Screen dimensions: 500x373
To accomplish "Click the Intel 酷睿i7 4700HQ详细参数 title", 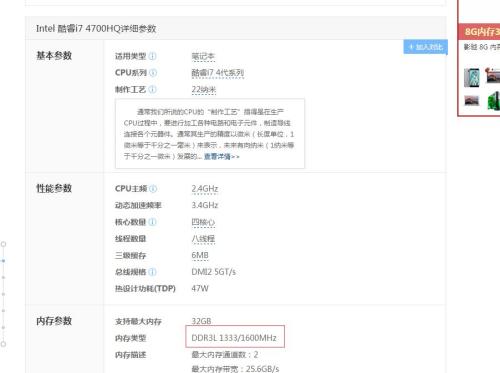I will tap(96, 29).
